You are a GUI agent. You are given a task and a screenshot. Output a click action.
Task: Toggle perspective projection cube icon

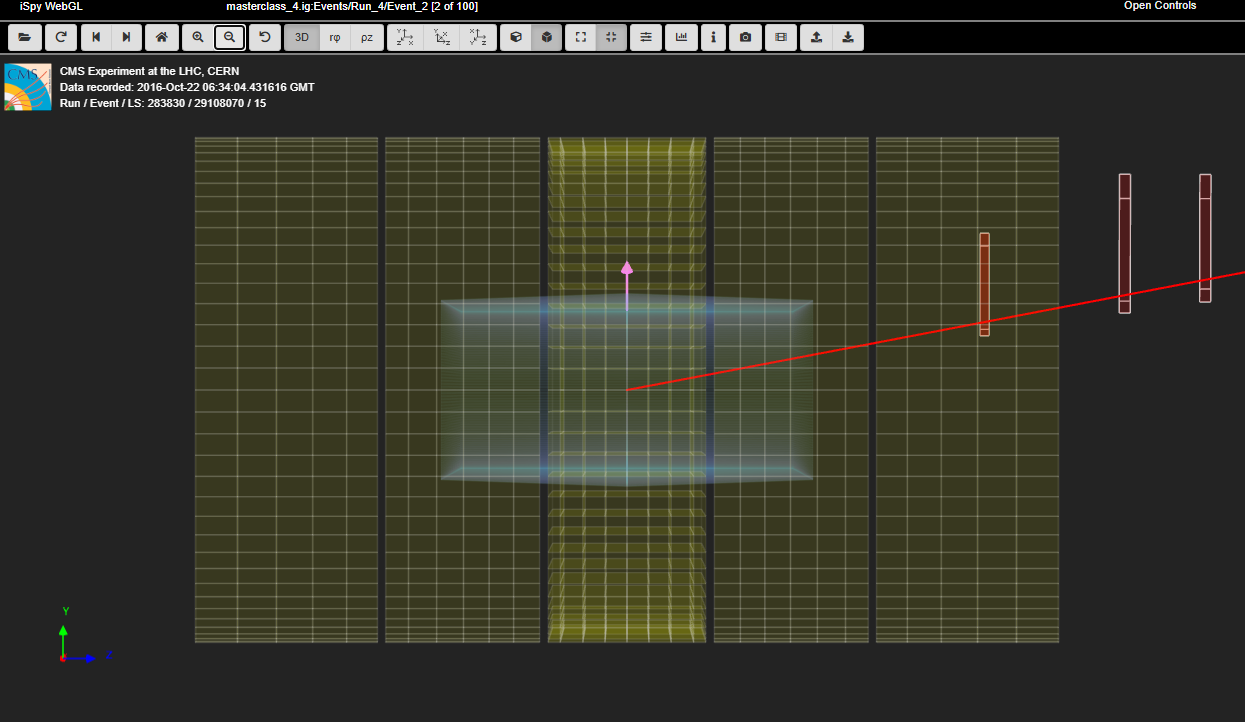coord(516,38)
